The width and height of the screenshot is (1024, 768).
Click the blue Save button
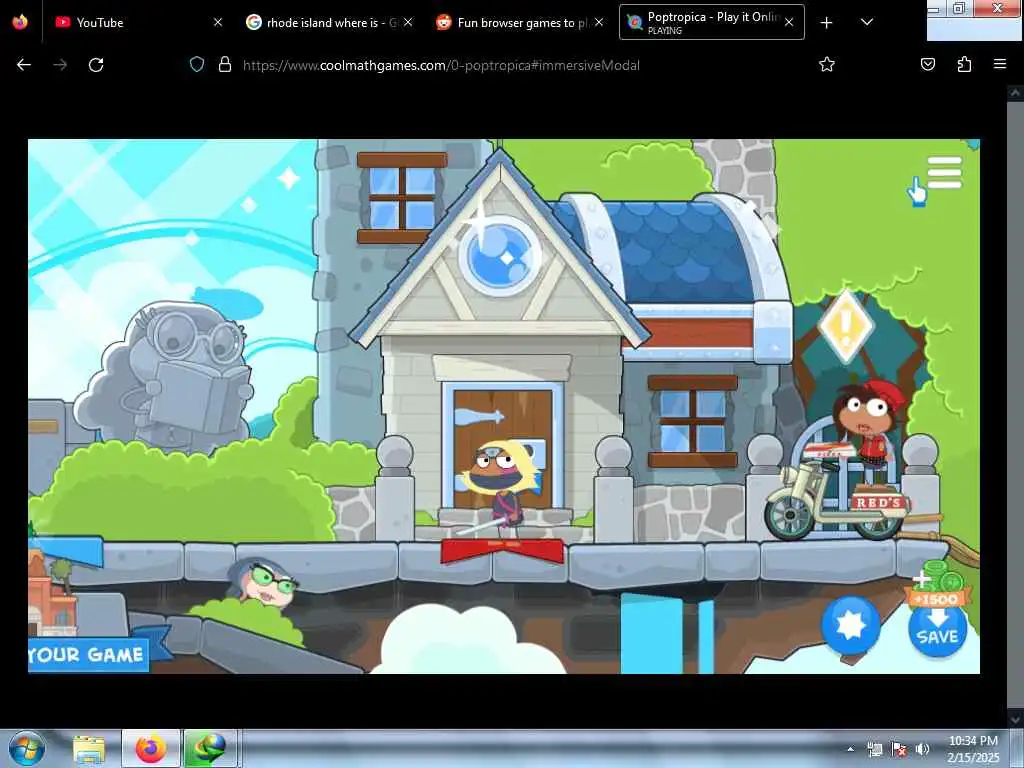coord(937,630)
